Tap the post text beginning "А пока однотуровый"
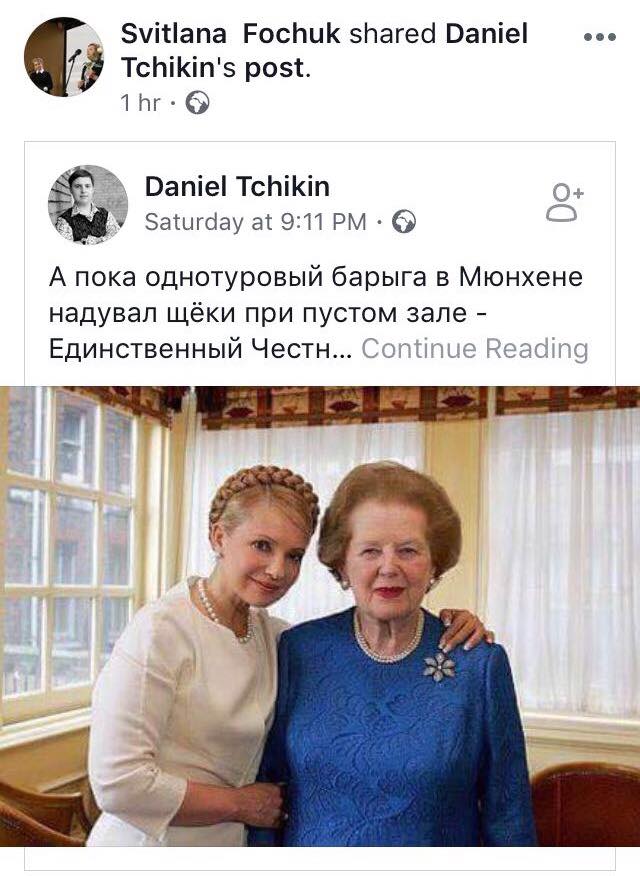640x876 pixels. [x=318, y=313]
